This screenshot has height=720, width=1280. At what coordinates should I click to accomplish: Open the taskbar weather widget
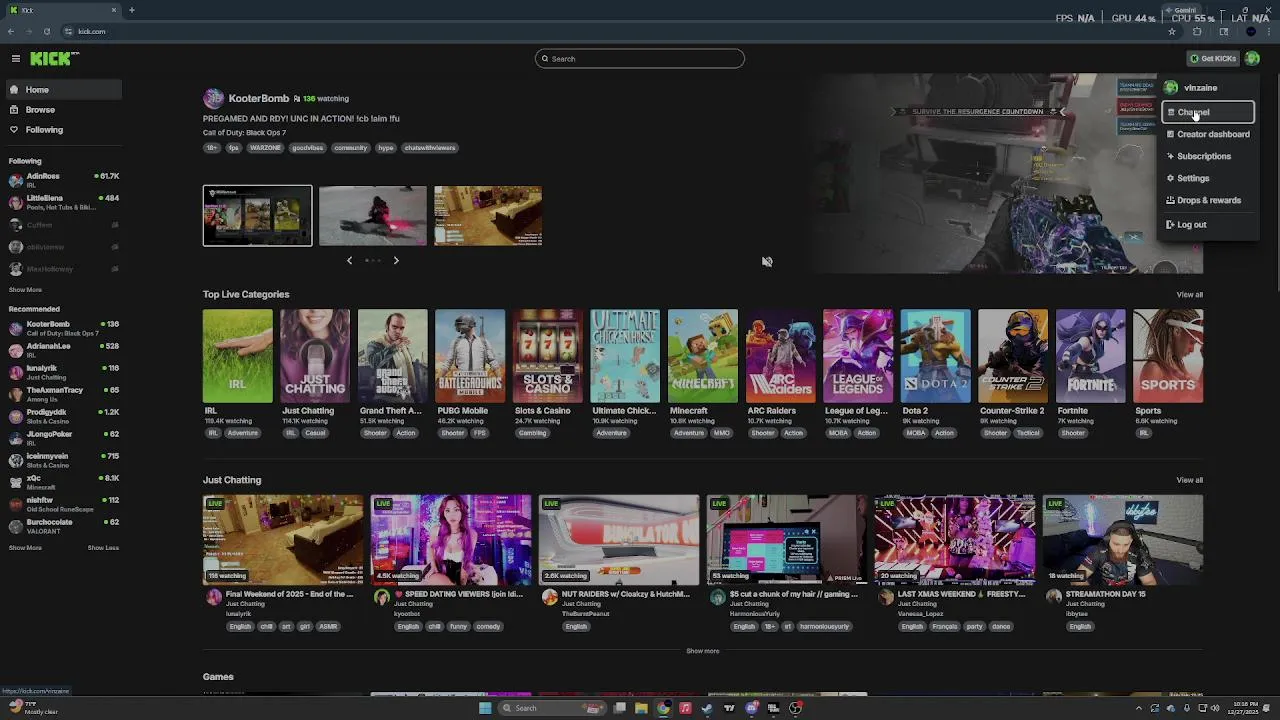(x=32, y=708)
